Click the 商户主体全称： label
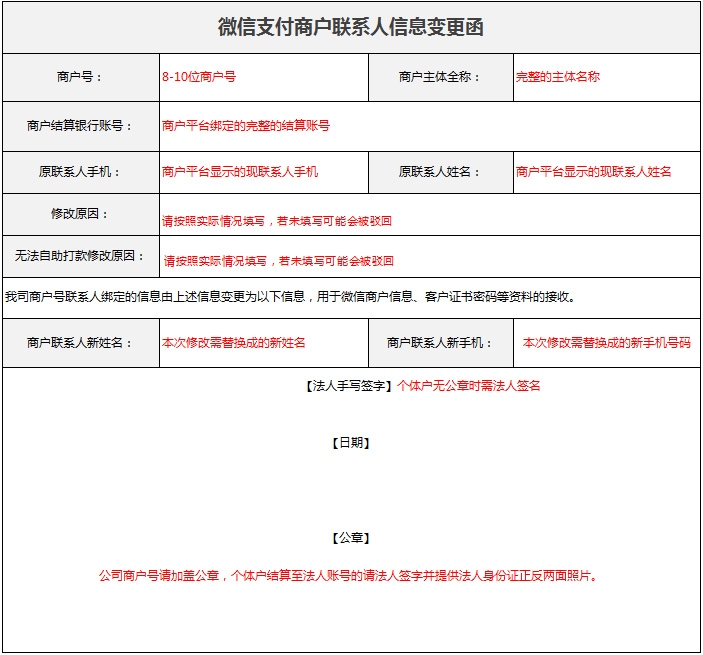 tap(440, 77)
